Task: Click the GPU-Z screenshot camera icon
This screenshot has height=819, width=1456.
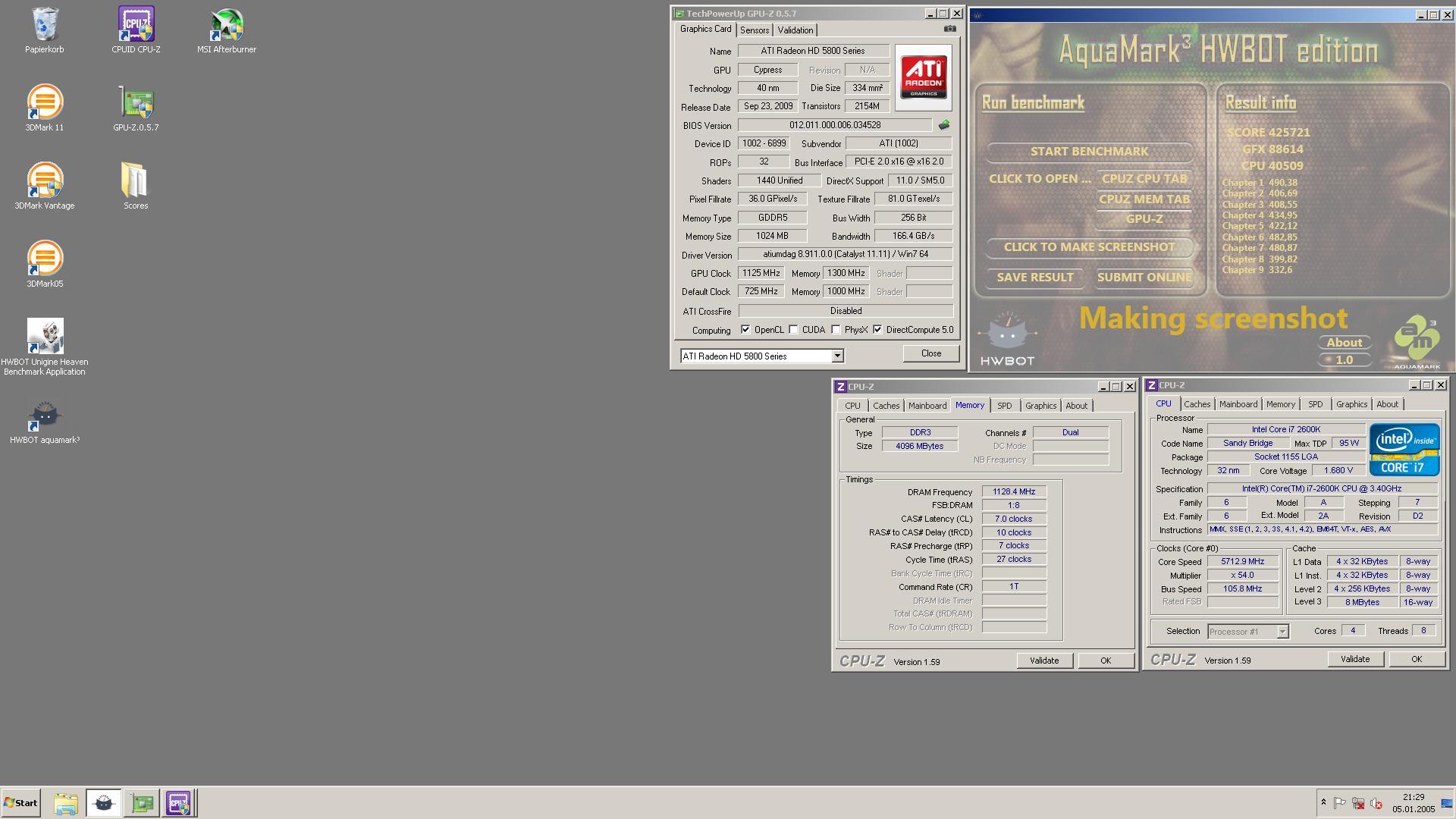Action: (949, 29)
